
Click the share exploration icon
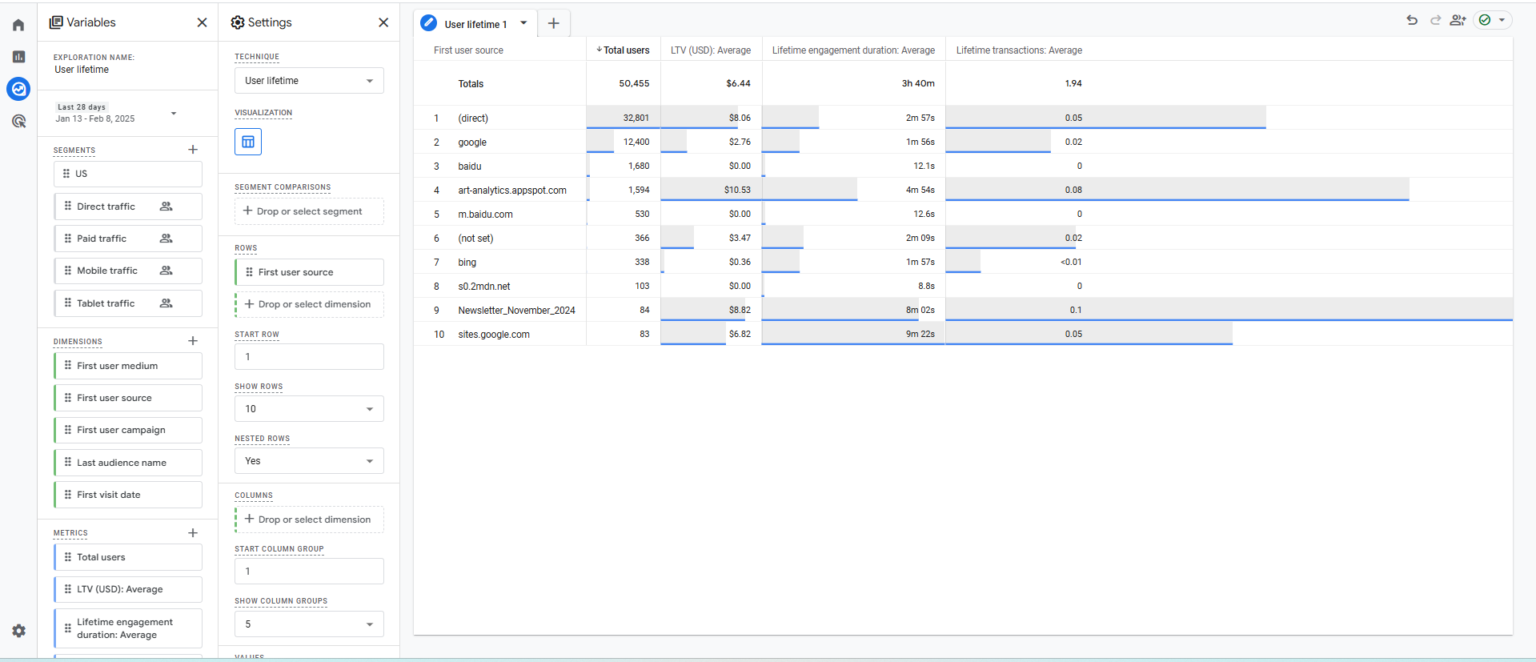[x=1457, y=20]
